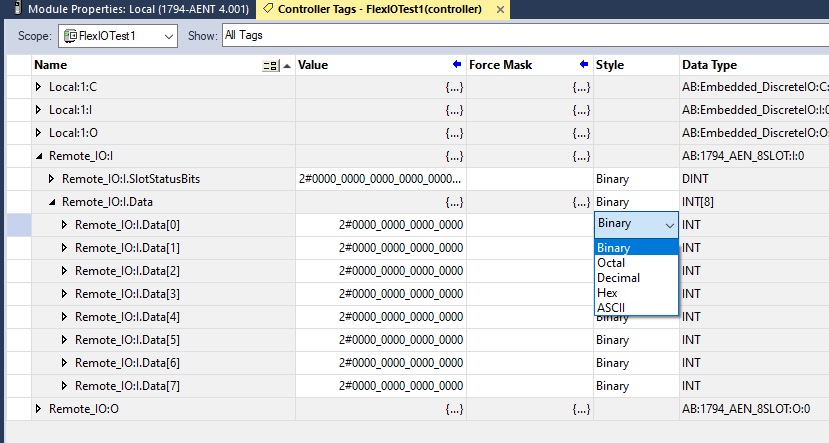Choose ASCII in style list
This screenshot has width=829, height=443.
636,307
